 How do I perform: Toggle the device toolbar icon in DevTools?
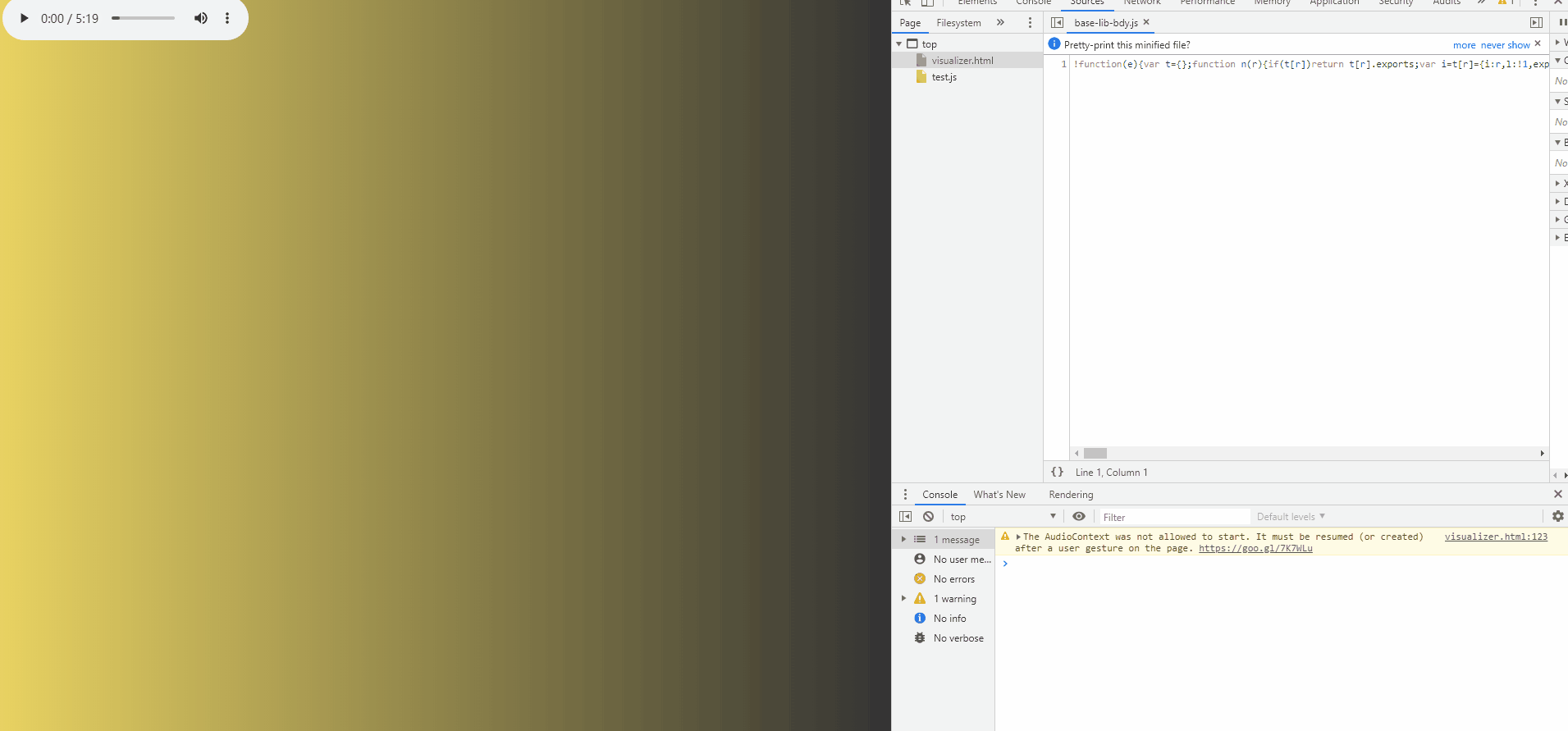click(x=927, y=2)
